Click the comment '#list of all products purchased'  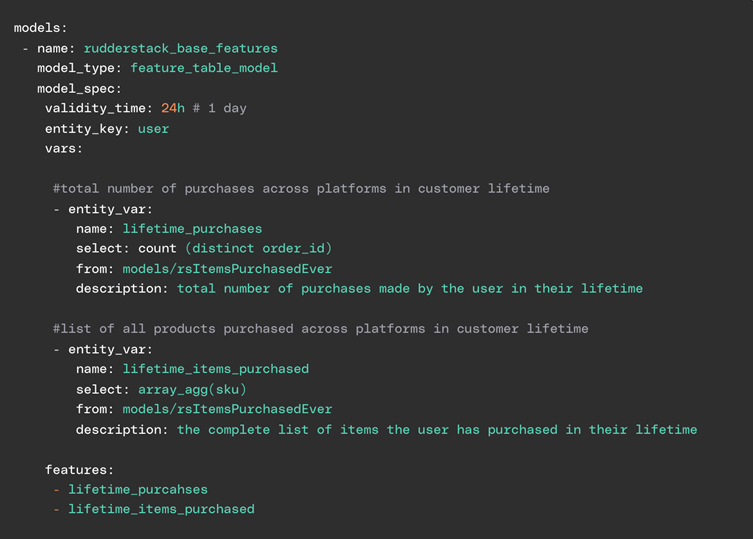pyautogui.click(x=173, y=329)
